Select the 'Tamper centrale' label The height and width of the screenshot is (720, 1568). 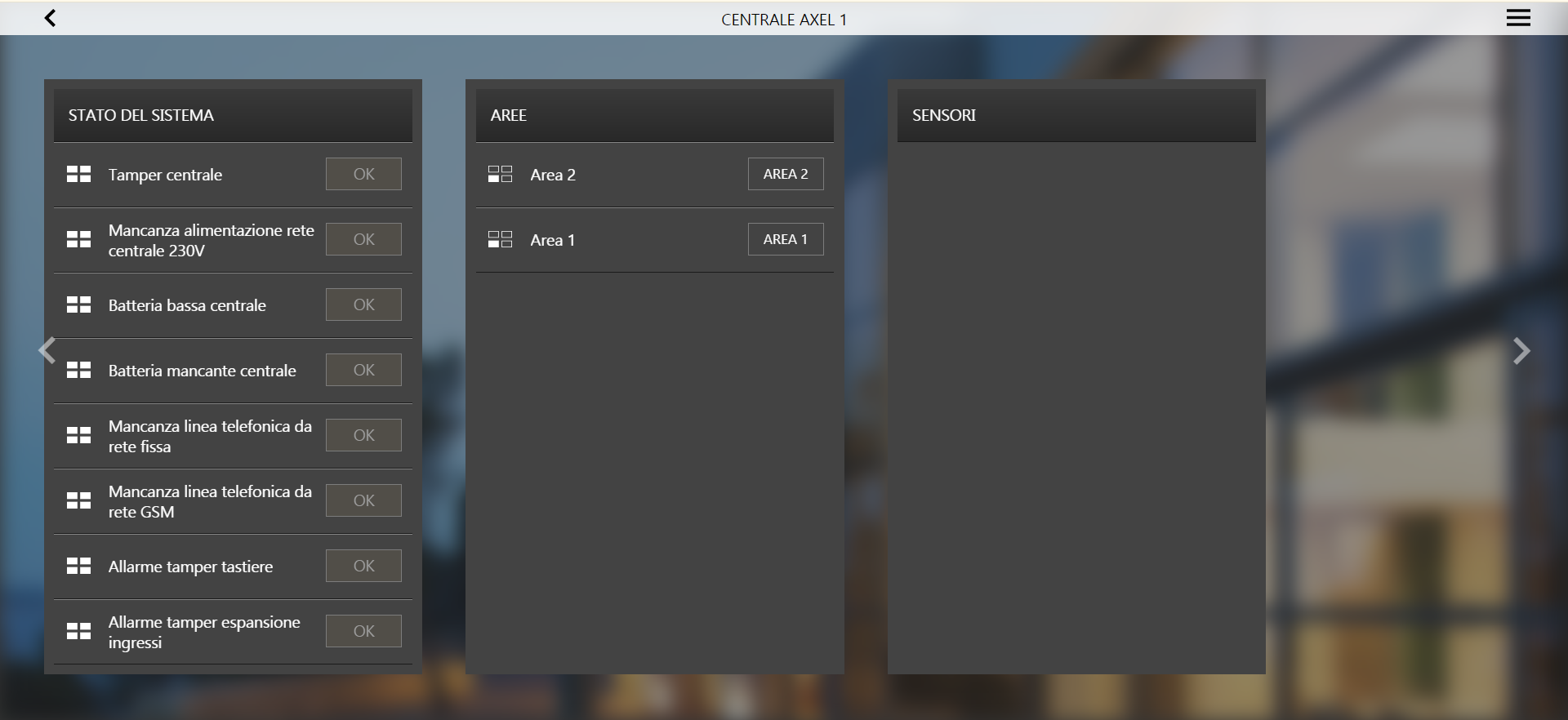point(165,175)
